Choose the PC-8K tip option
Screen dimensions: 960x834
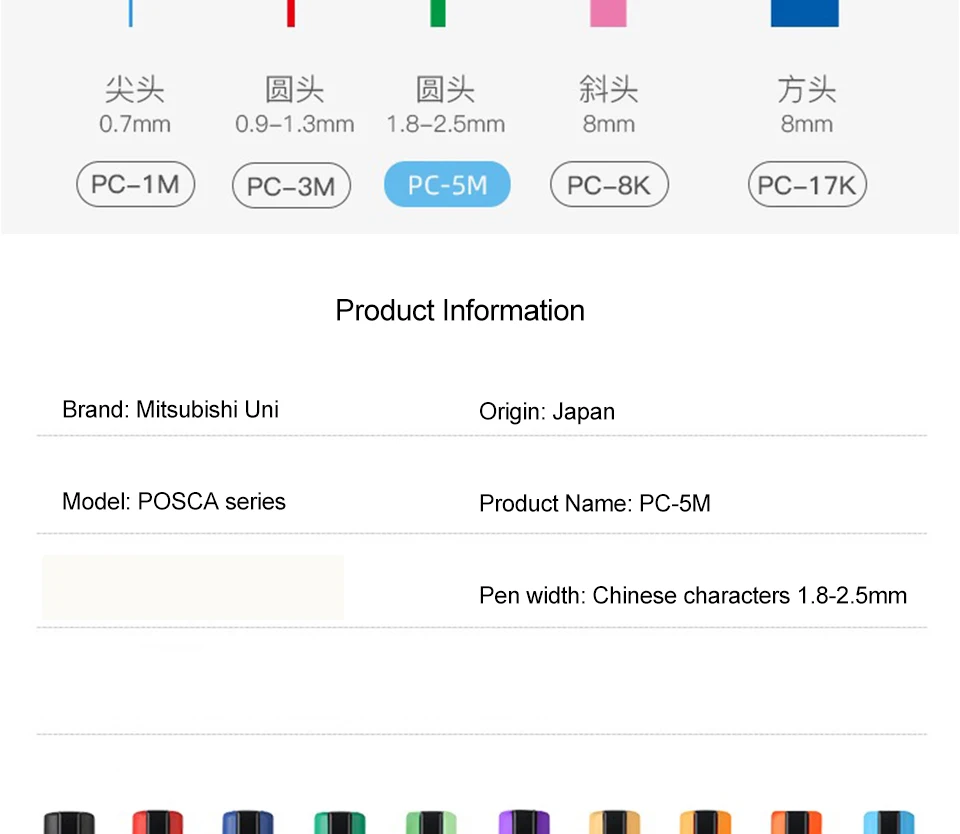coord(609,184)
